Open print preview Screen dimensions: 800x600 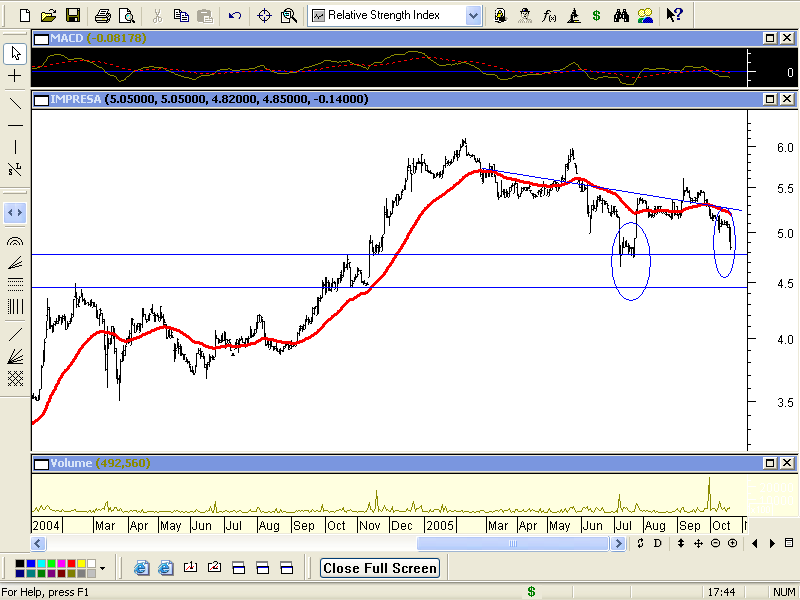click(x=126, y=16)
